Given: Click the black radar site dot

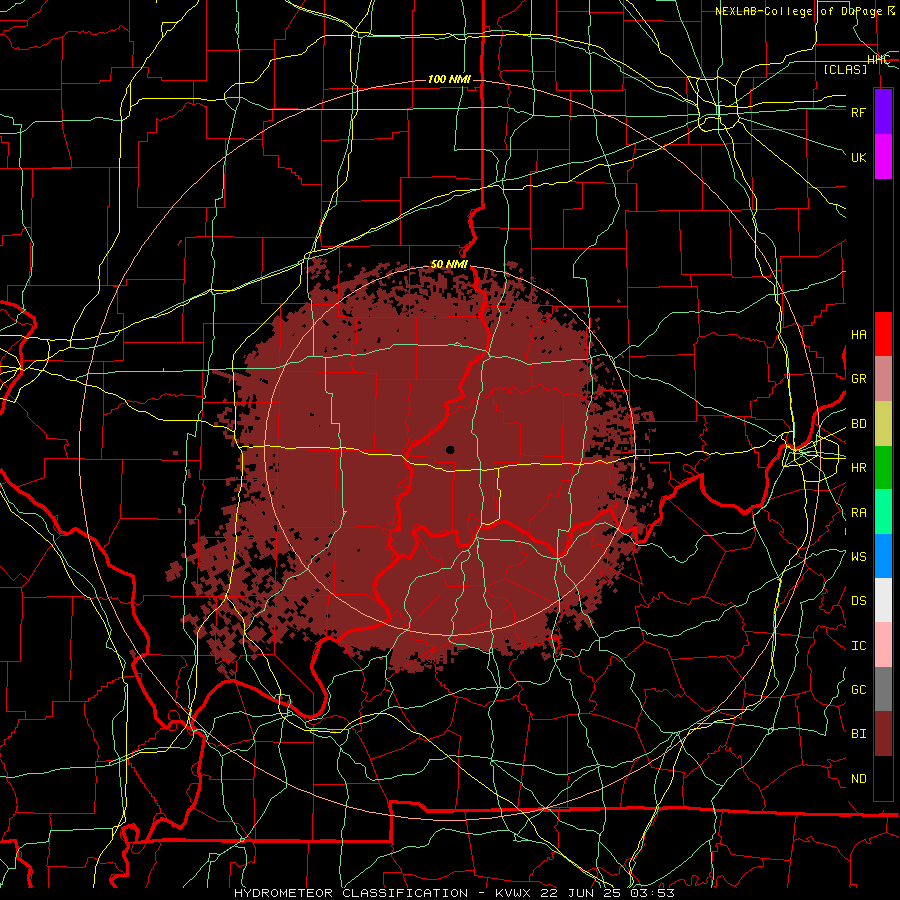Looking at the screenshot, I should pos(450,450).
